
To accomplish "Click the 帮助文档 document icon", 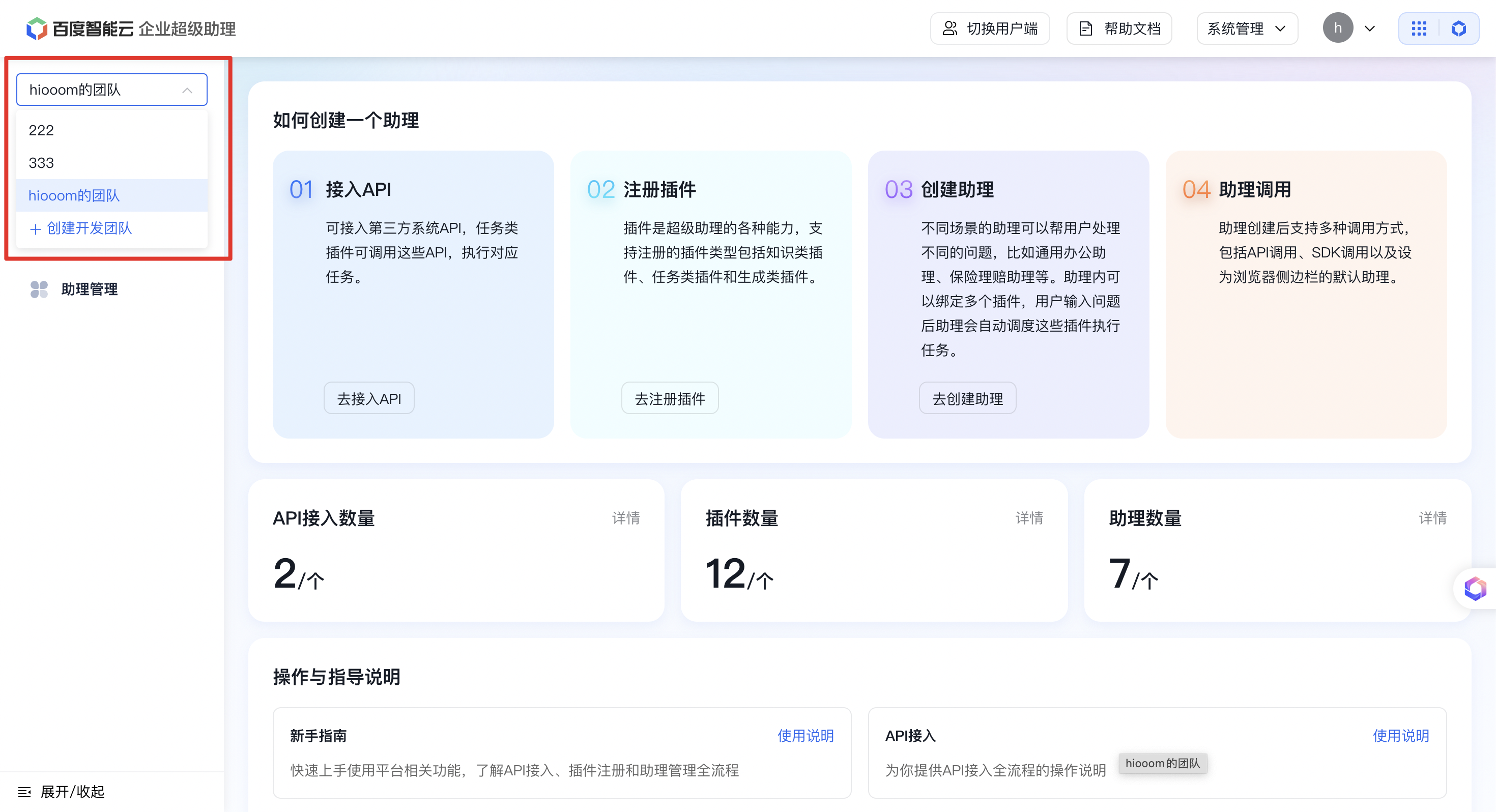I will 1085,28.
